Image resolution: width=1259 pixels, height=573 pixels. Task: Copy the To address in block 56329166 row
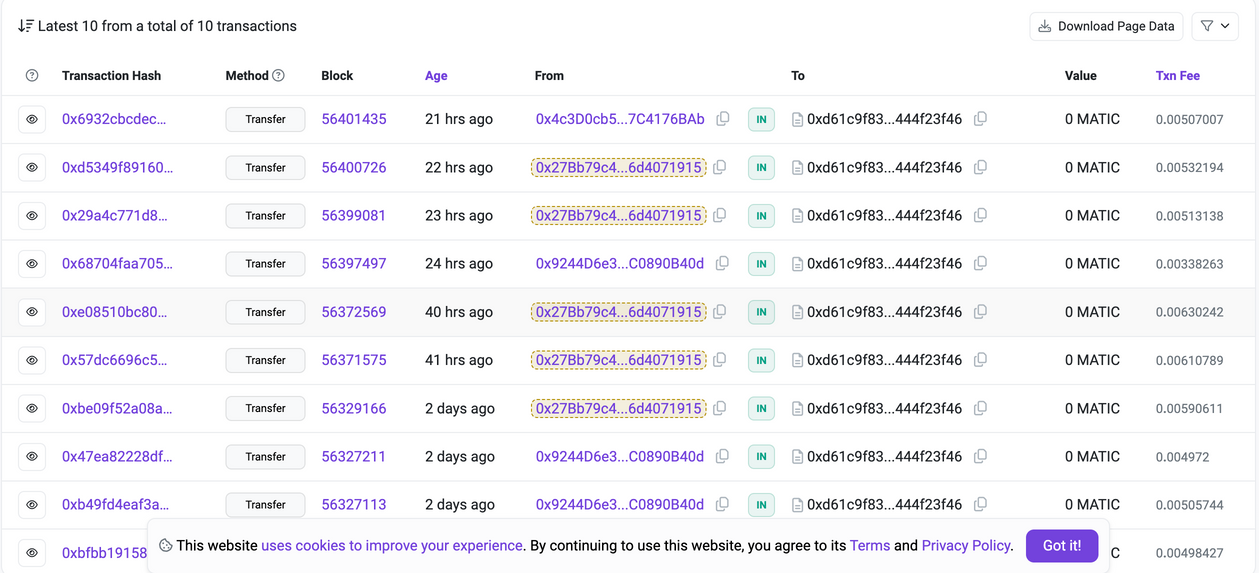980,408
